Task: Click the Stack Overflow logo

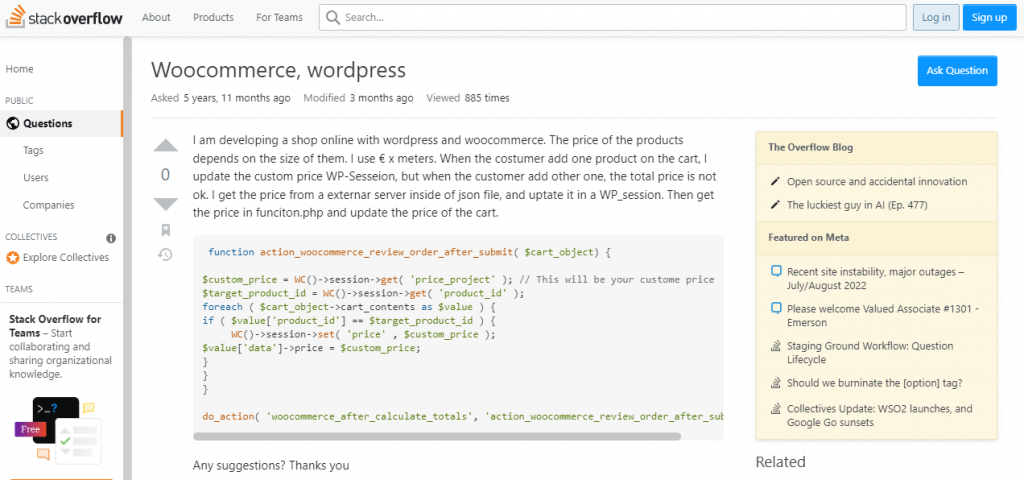Action: (64, 18)
